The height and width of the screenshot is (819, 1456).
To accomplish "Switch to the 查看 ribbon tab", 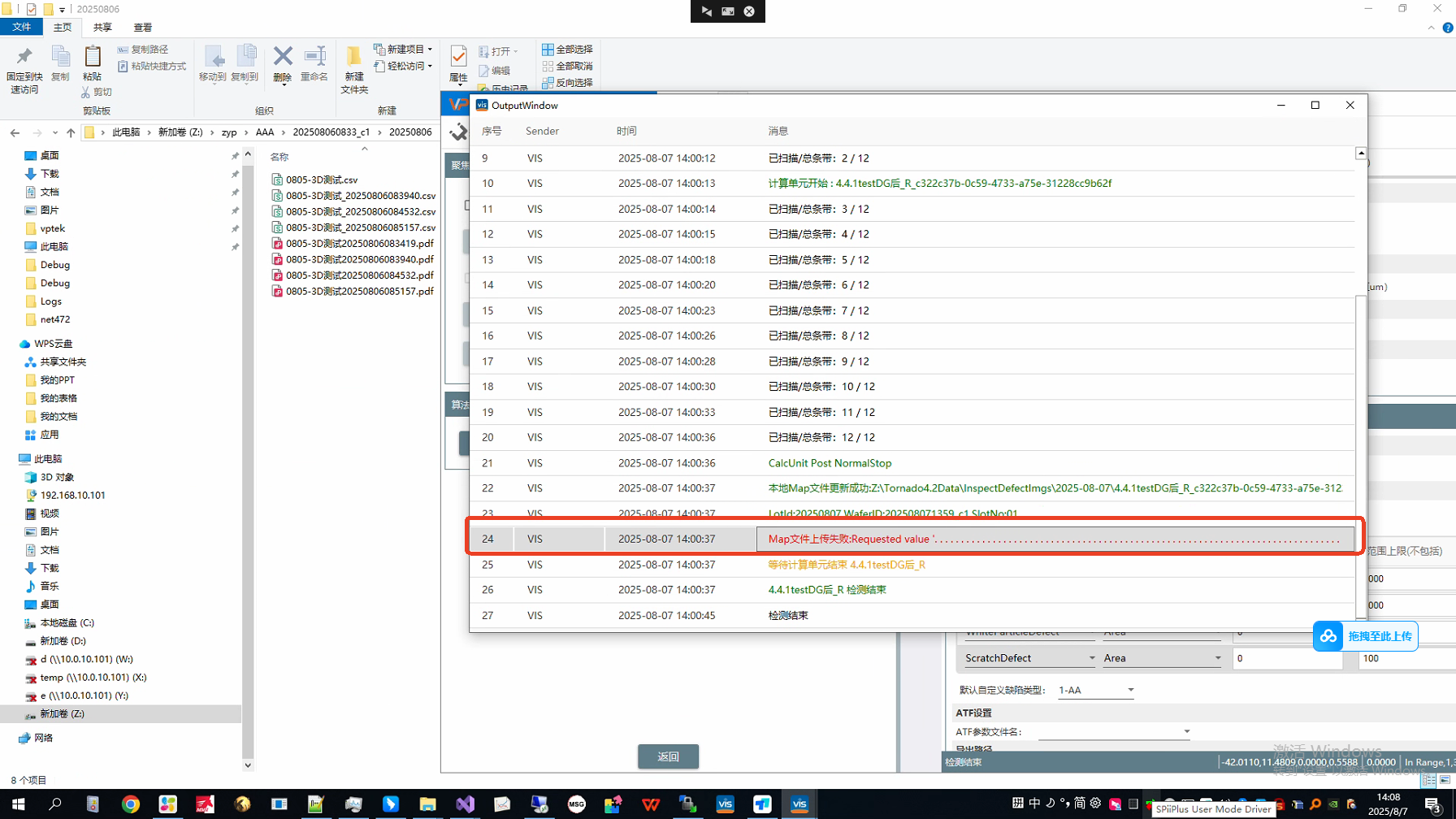I will (142, 28).
